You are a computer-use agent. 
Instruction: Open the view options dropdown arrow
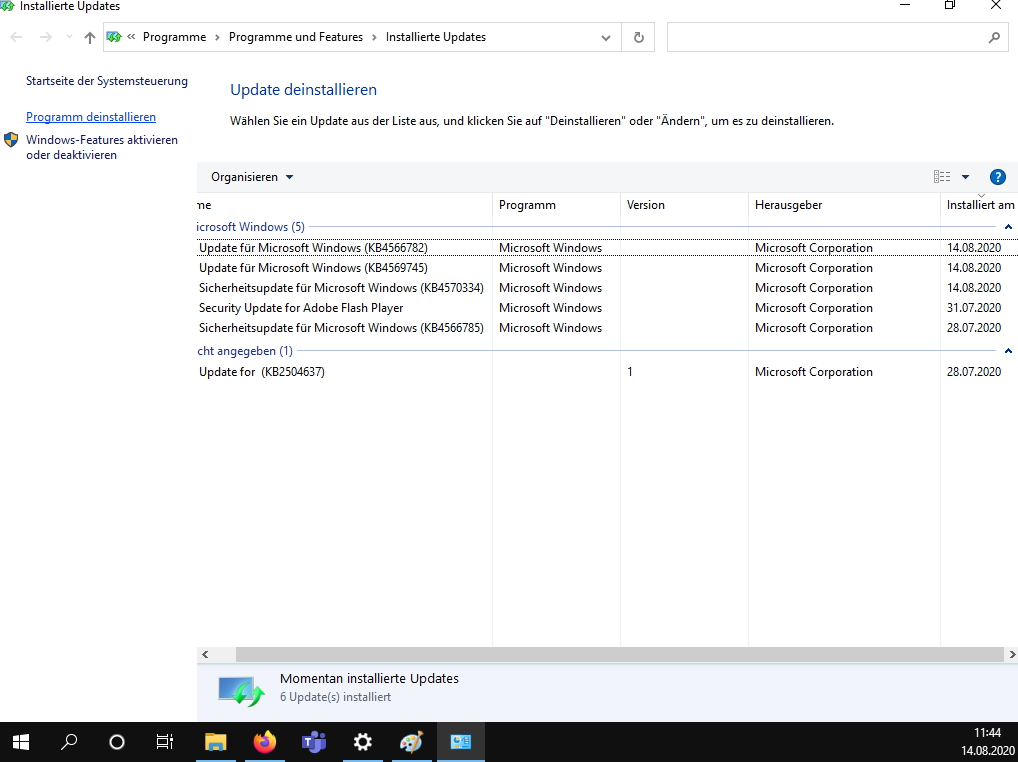pos(965,177)
